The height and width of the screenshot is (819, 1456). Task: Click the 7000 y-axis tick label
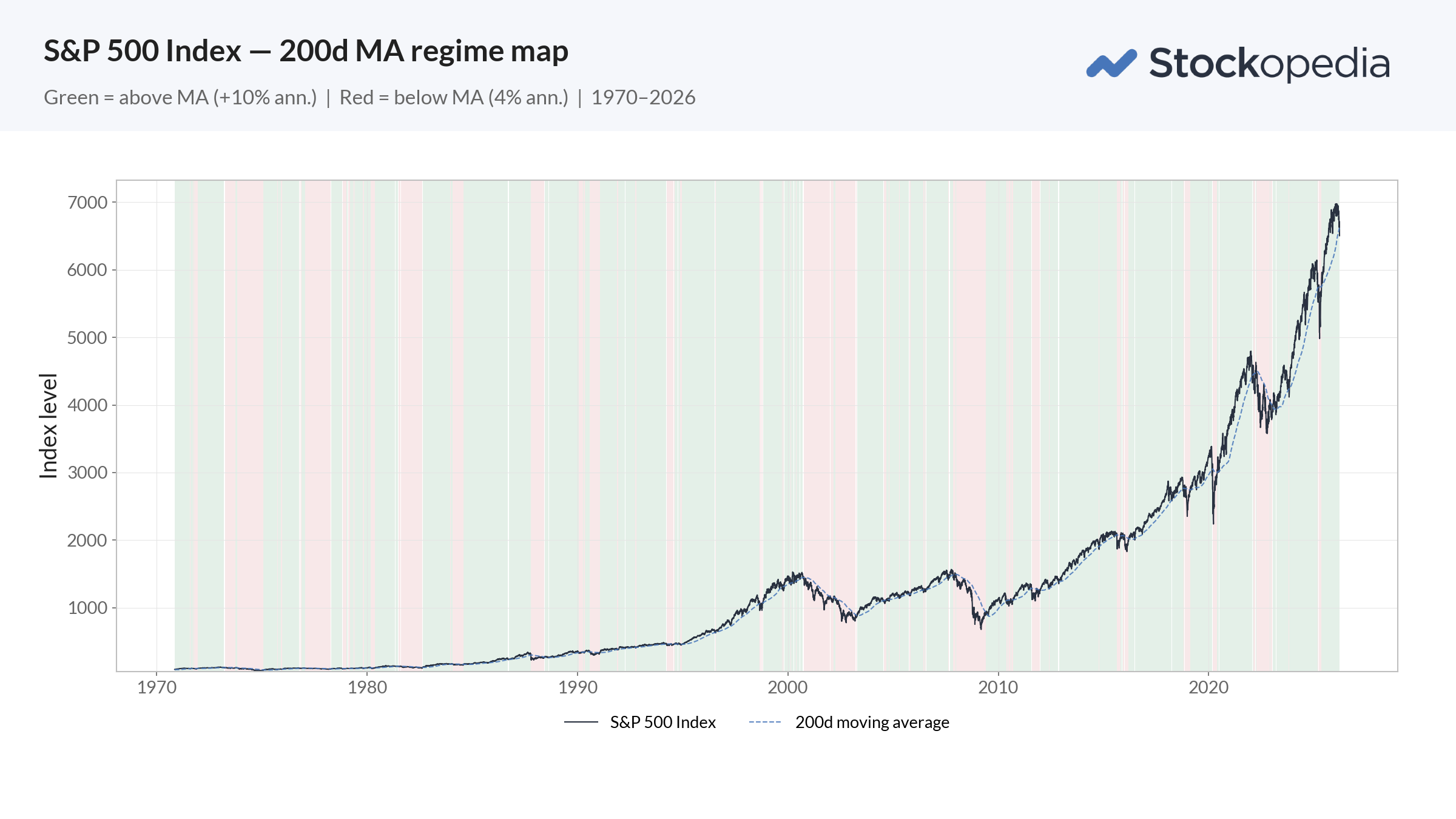(x=87, y=203)
